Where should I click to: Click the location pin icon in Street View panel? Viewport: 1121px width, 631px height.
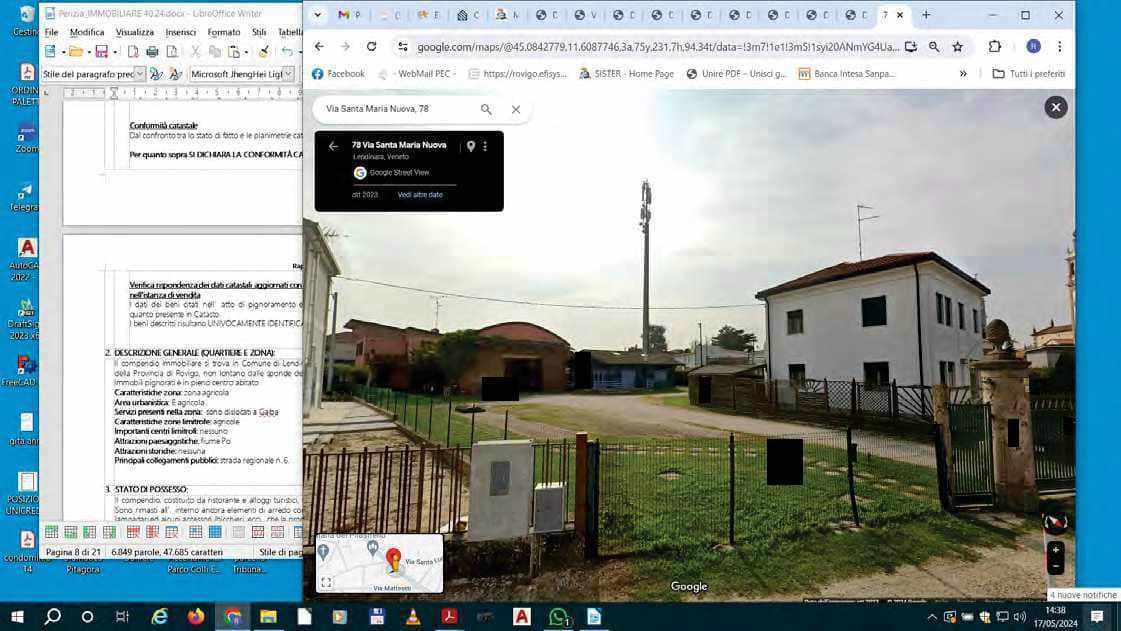(471, 146)
